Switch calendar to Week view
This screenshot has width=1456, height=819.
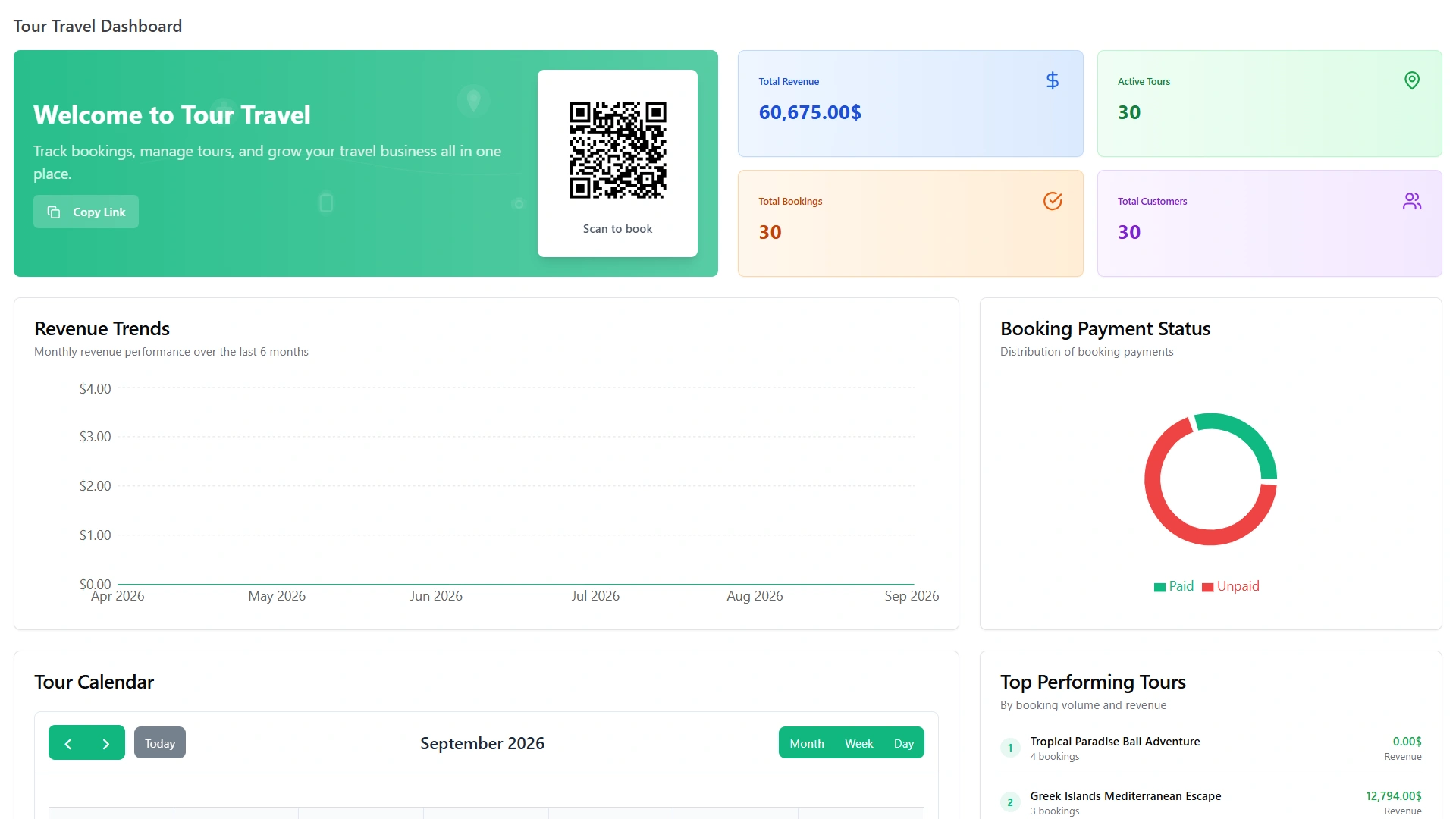859,743
